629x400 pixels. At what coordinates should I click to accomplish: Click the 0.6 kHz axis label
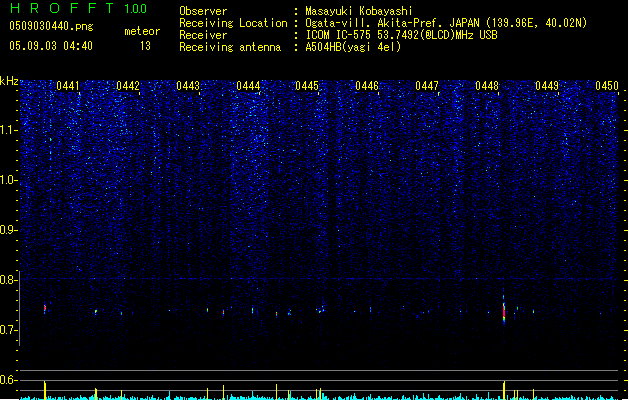point(9,380)
